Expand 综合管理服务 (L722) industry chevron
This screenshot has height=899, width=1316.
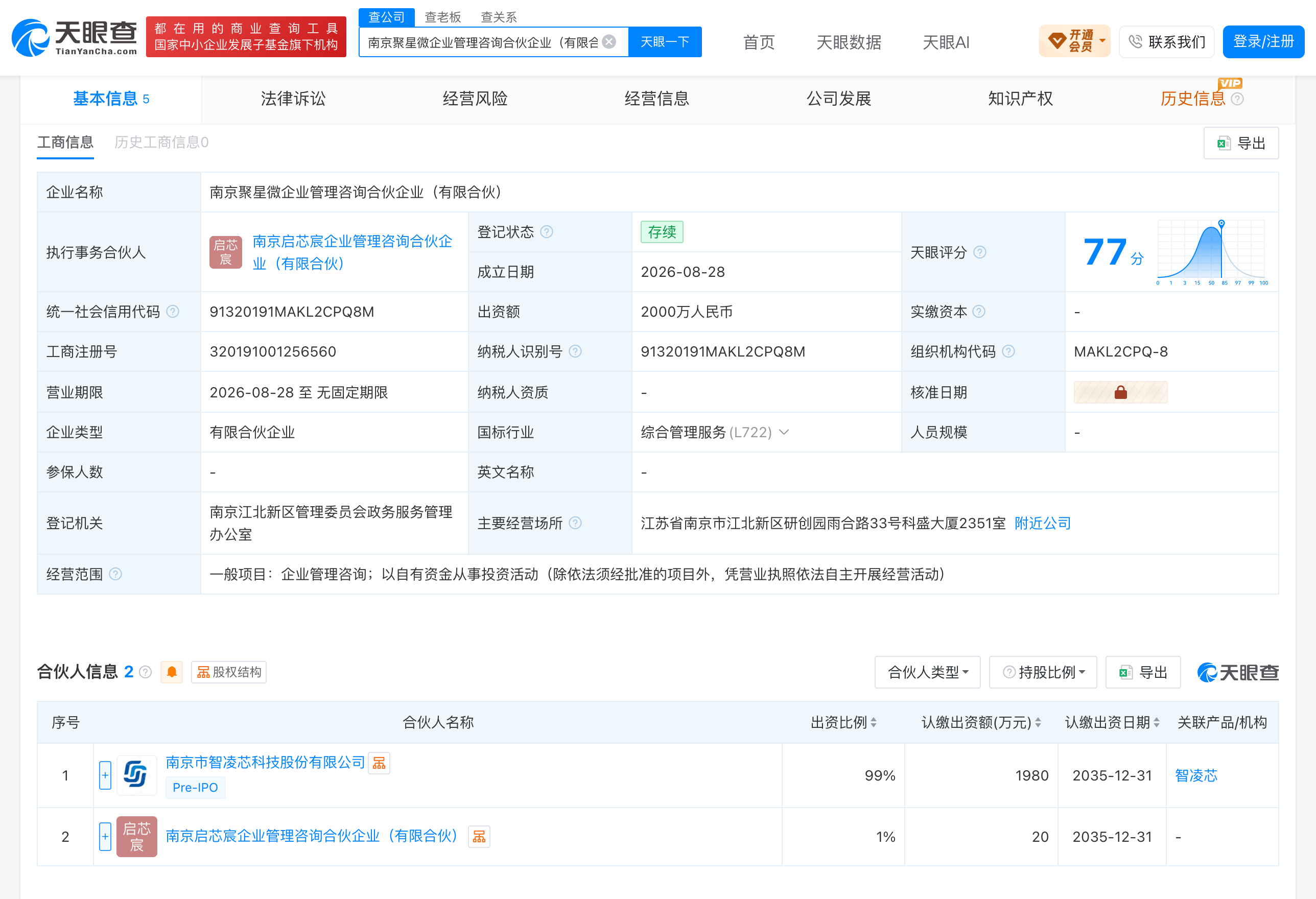point(784,433)
